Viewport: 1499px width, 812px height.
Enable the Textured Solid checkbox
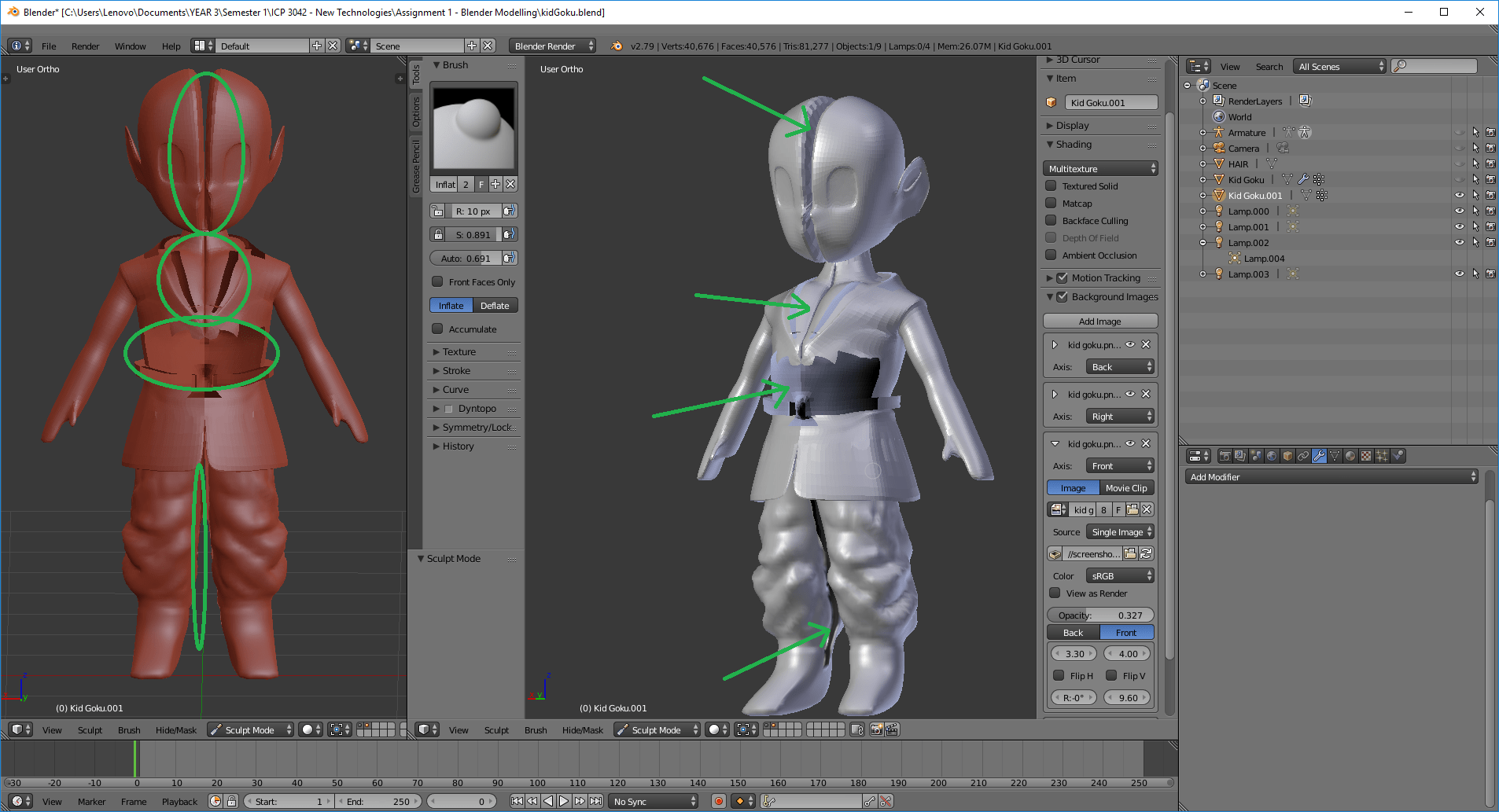click(1052, 186)
